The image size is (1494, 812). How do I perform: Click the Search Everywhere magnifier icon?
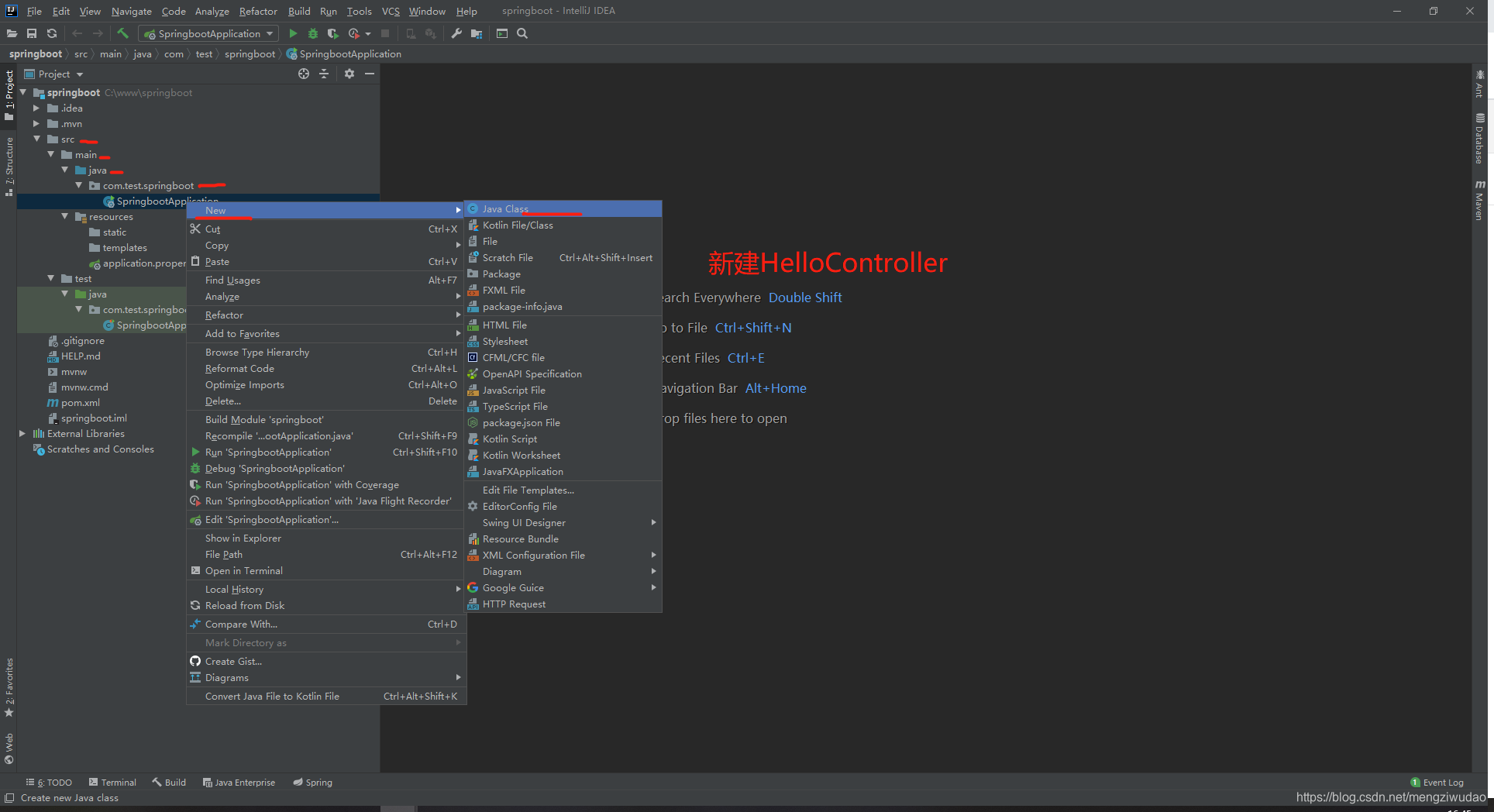coord(522,33)
